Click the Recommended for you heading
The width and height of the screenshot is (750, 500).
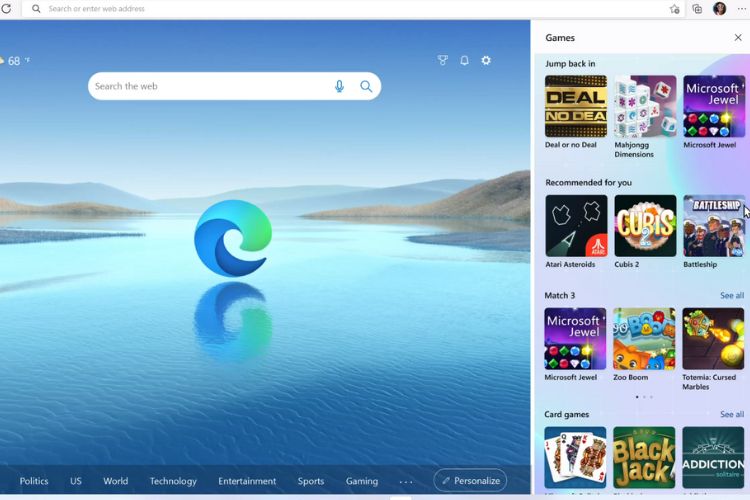588,183
